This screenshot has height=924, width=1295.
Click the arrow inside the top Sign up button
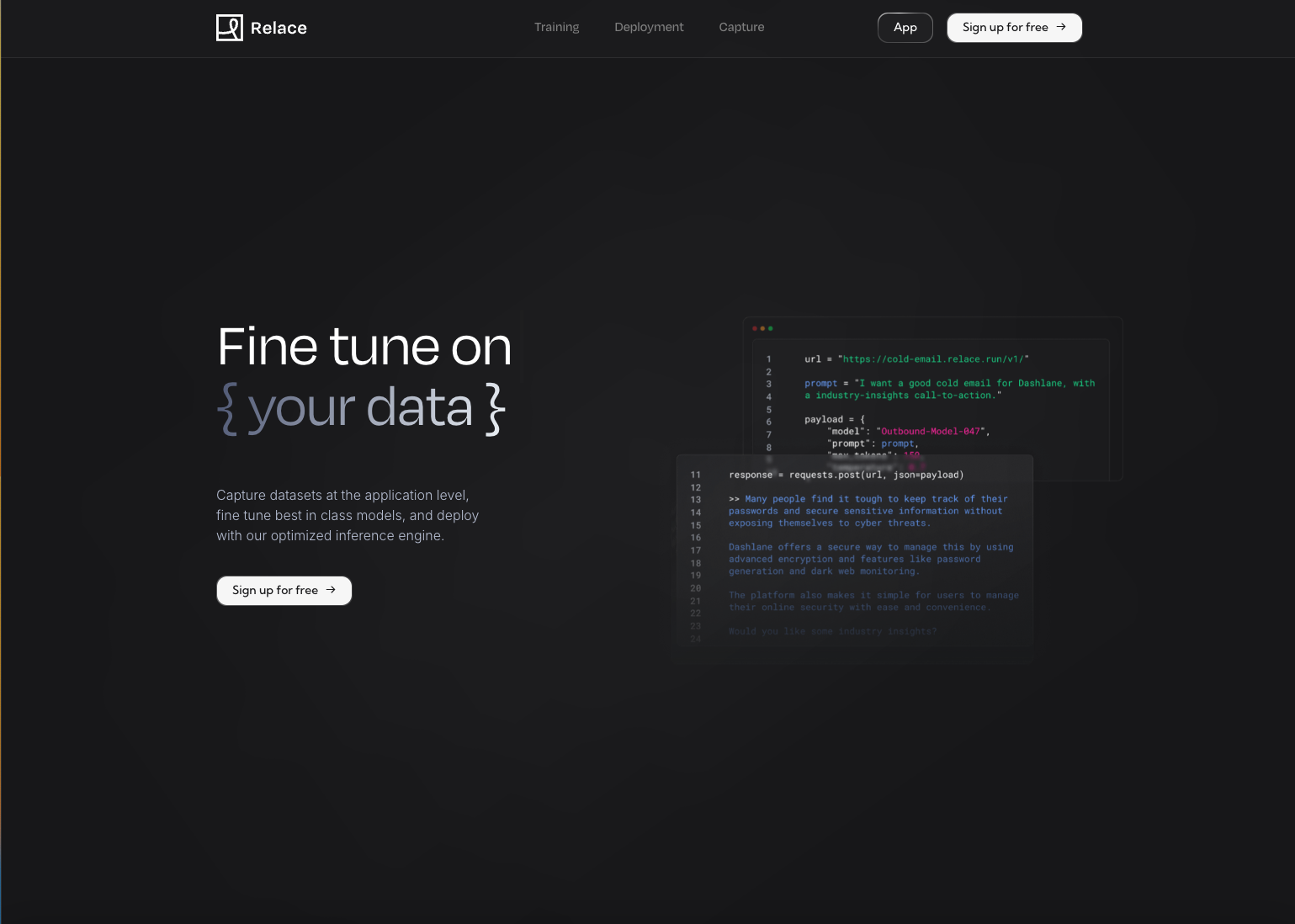click(x=1061, y=27)
